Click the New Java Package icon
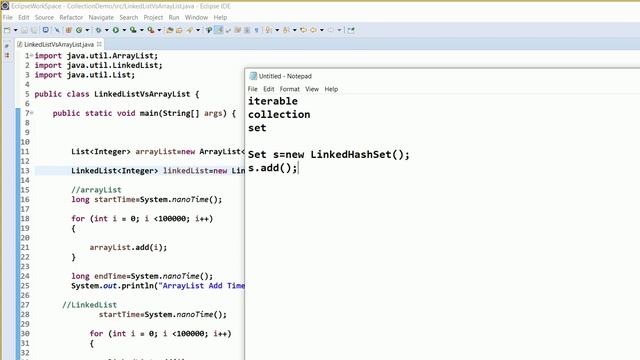The width and height of the screenshot is (640, 360). [x=69, y=30]
